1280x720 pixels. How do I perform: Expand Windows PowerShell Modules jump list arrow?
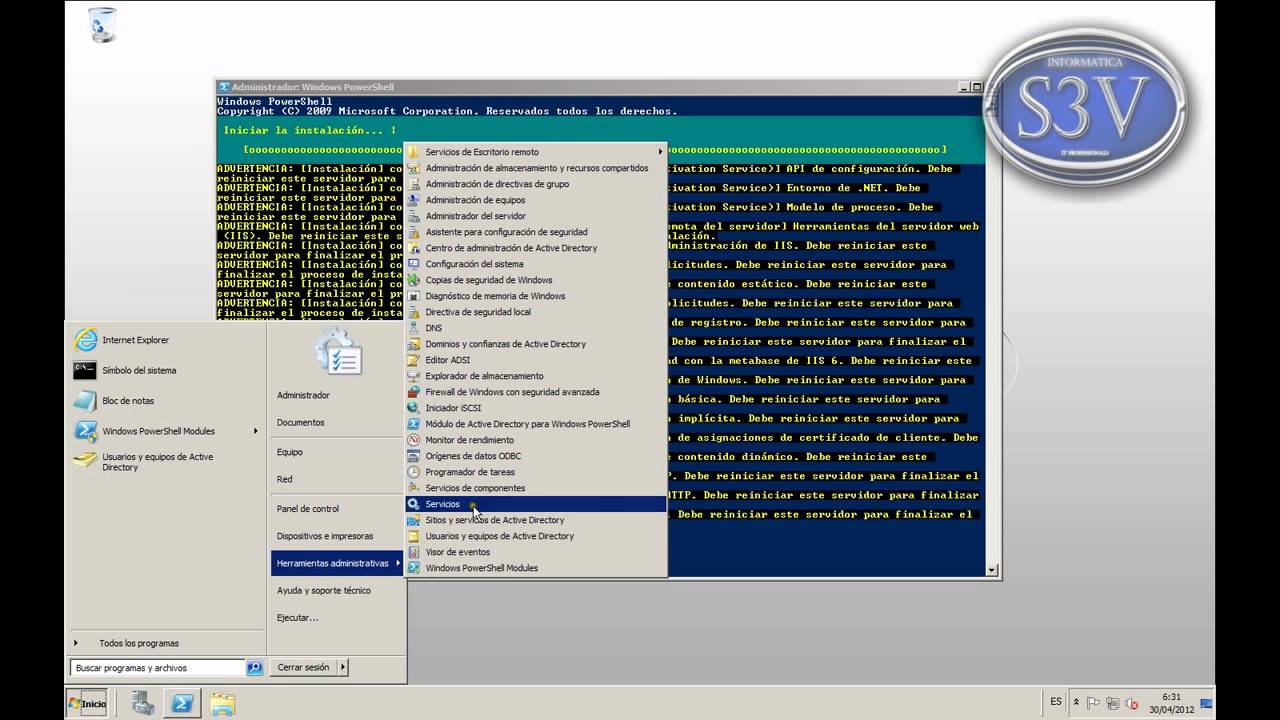256,431
